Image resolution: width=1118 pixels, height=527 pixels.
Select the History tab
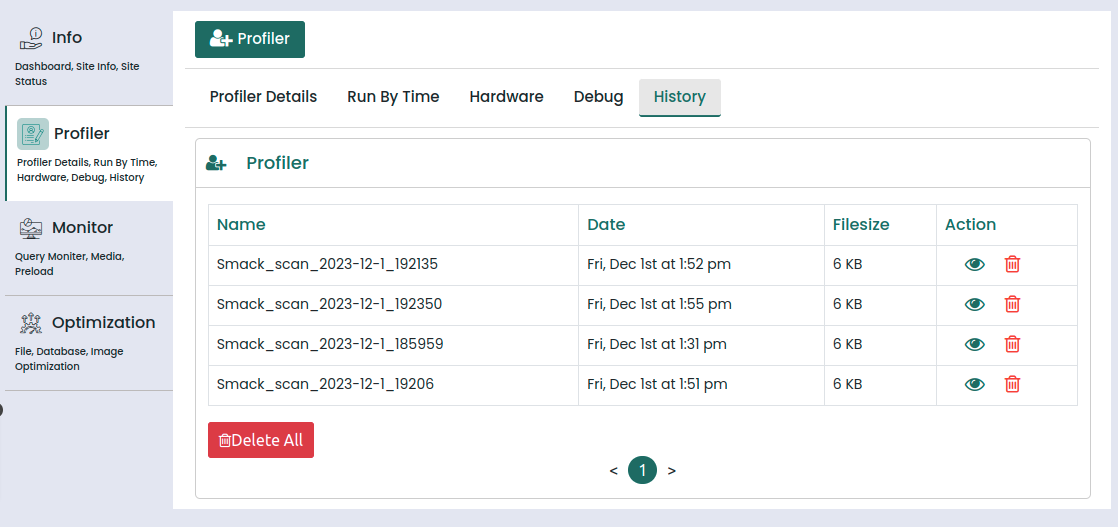(x=679, y=97)
